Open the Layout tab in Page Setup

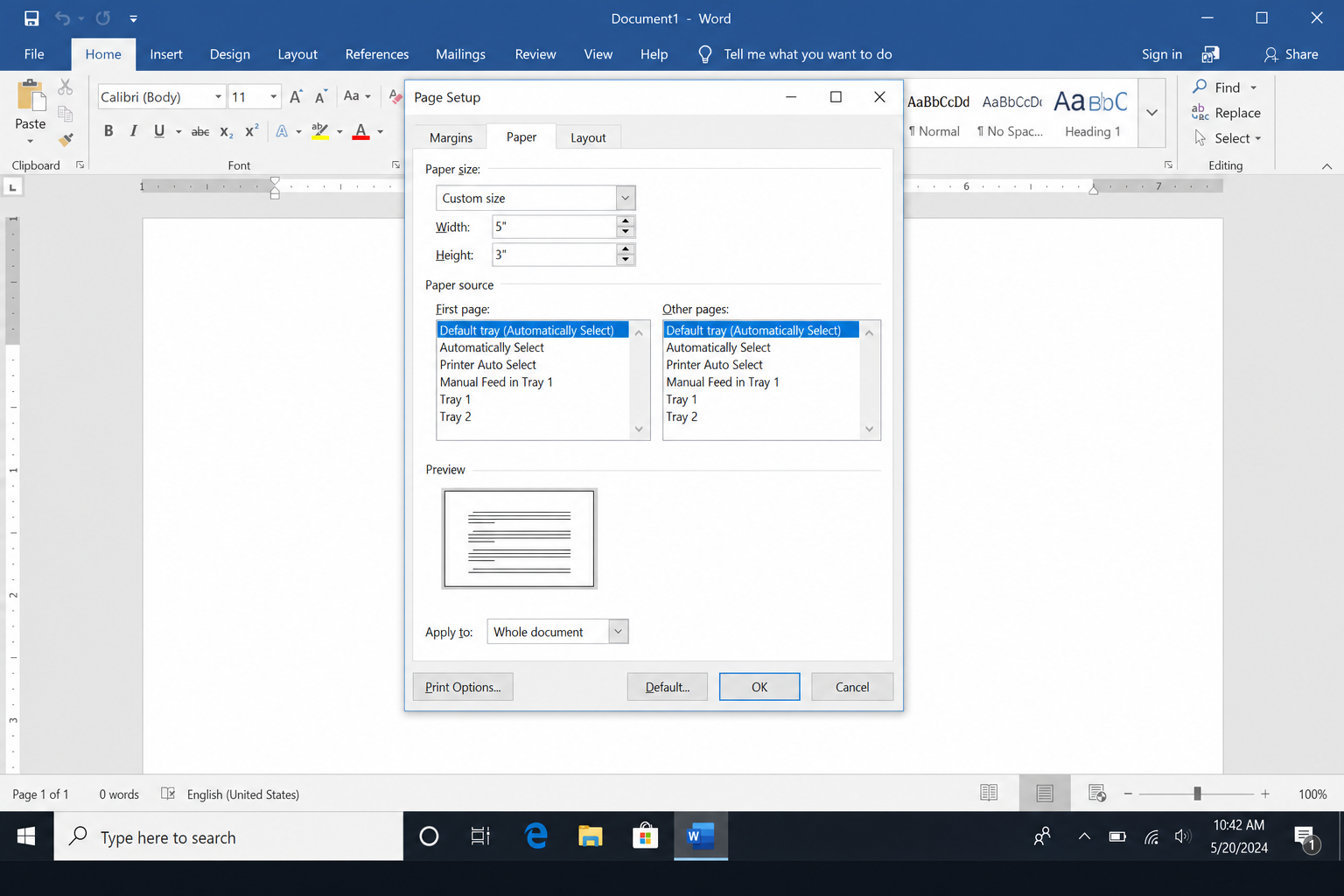click(588, 137)
